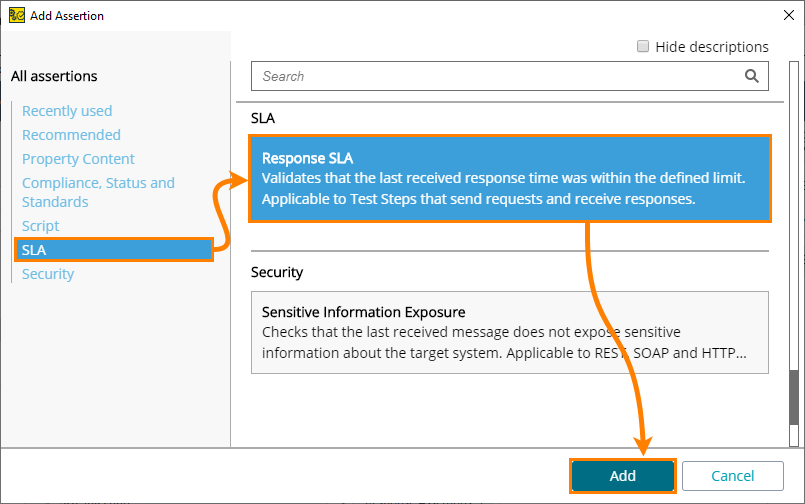This screenshot has width=805, height=504.
Task: Open the Security category
Action: 48,274
